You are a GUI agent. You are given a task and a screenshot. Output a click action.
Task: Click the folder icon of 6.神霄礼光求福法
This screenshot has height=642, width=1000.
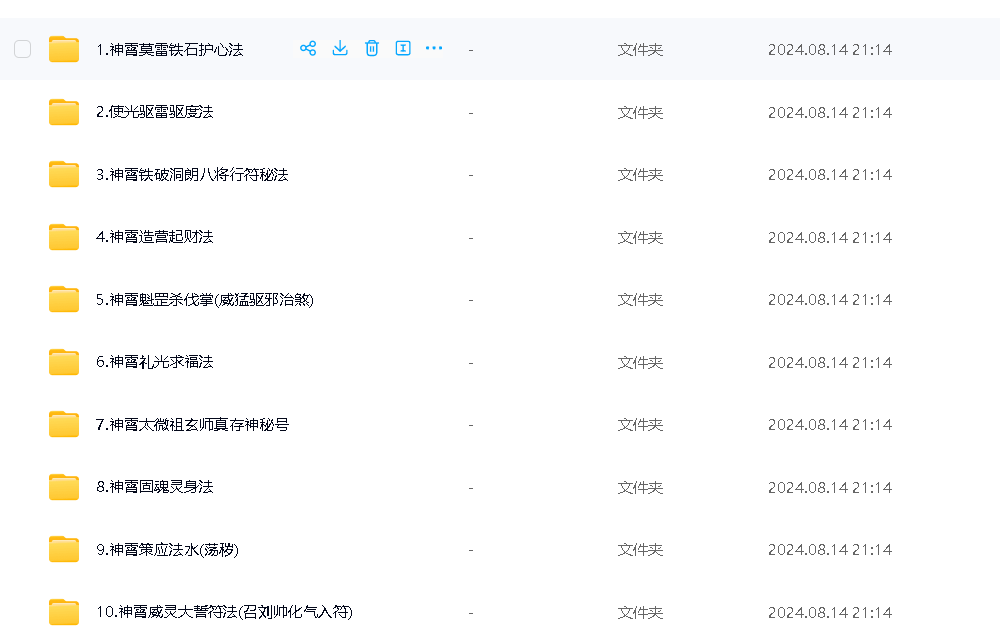click(64, 362)
